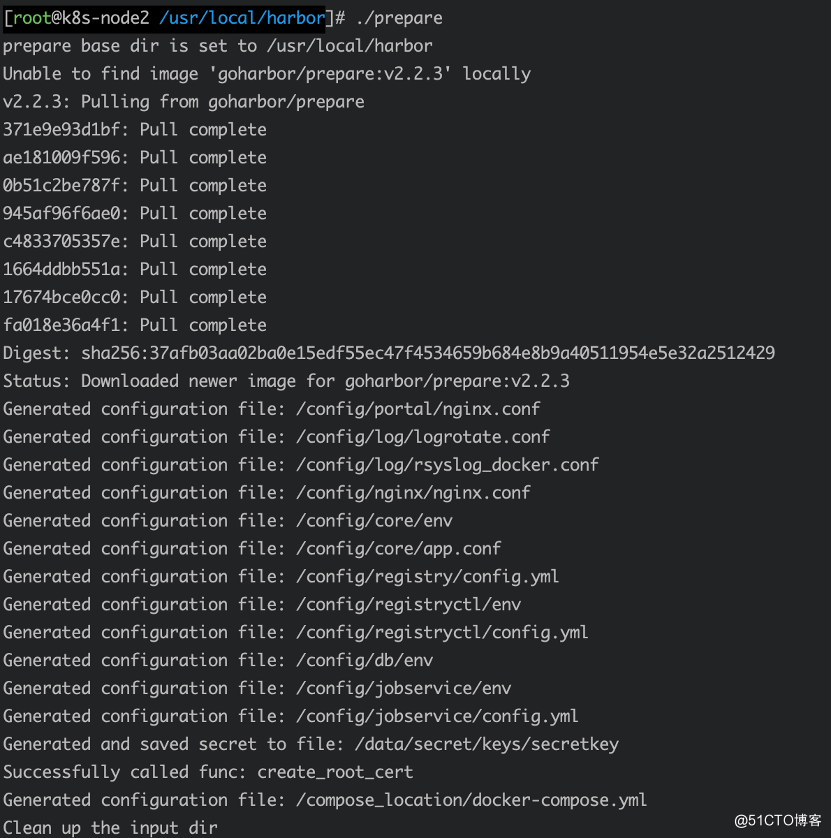
Task: Click the /config/registry/config.yml path
Action: pyautogui.click(x=428, y=576)
